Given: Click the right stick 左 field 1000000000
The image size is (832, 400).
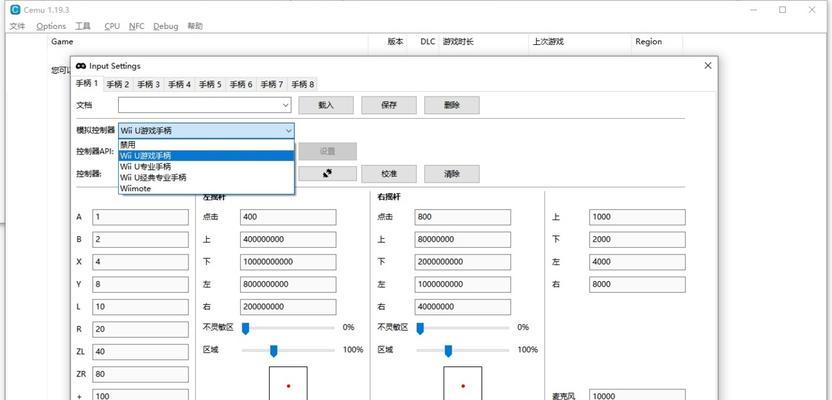Looking at the screenshot, I should coord(463,284).
